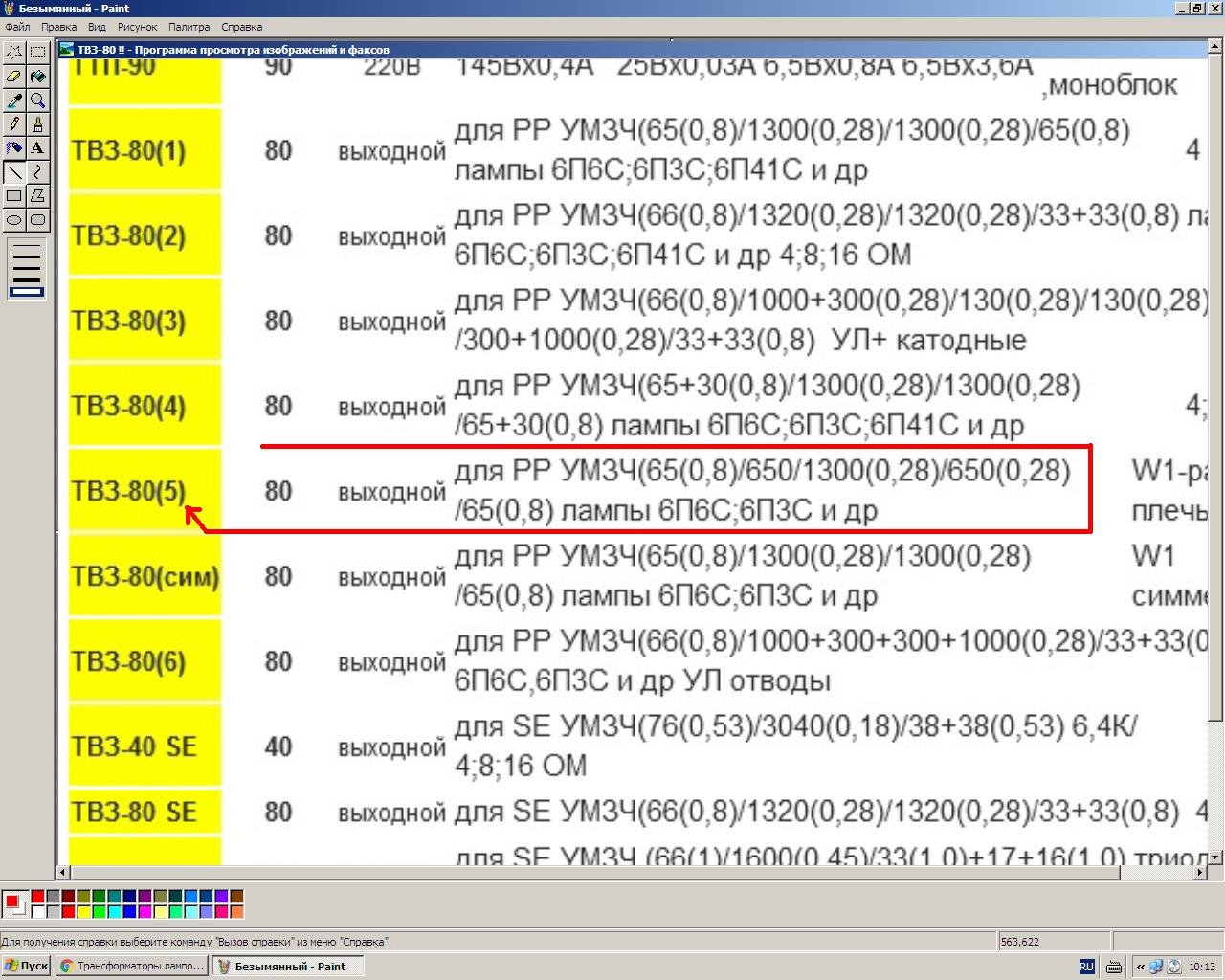Screen dimensions: 1225x980
Task: Switch to the Трансформаторы browser taskbar window
Action: 132,967
